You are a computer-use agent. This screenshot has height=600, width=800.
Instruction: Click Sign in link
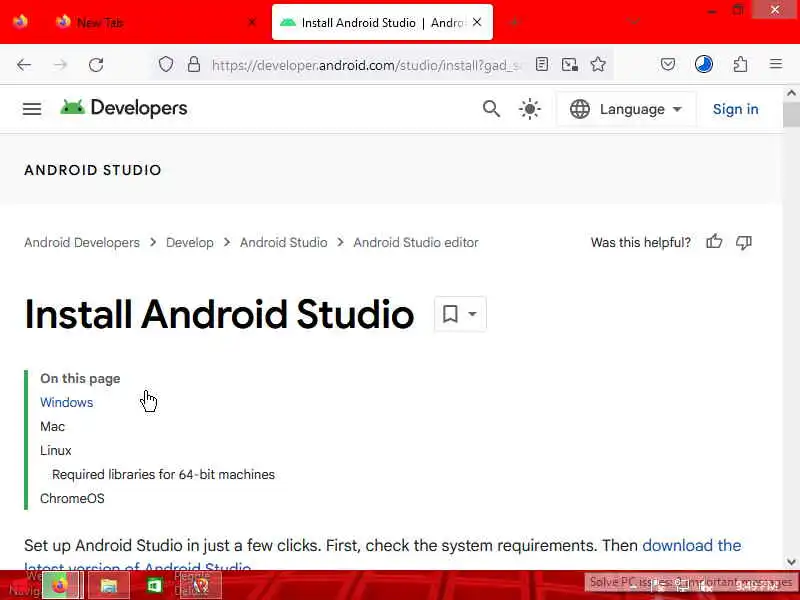(735, 109)
